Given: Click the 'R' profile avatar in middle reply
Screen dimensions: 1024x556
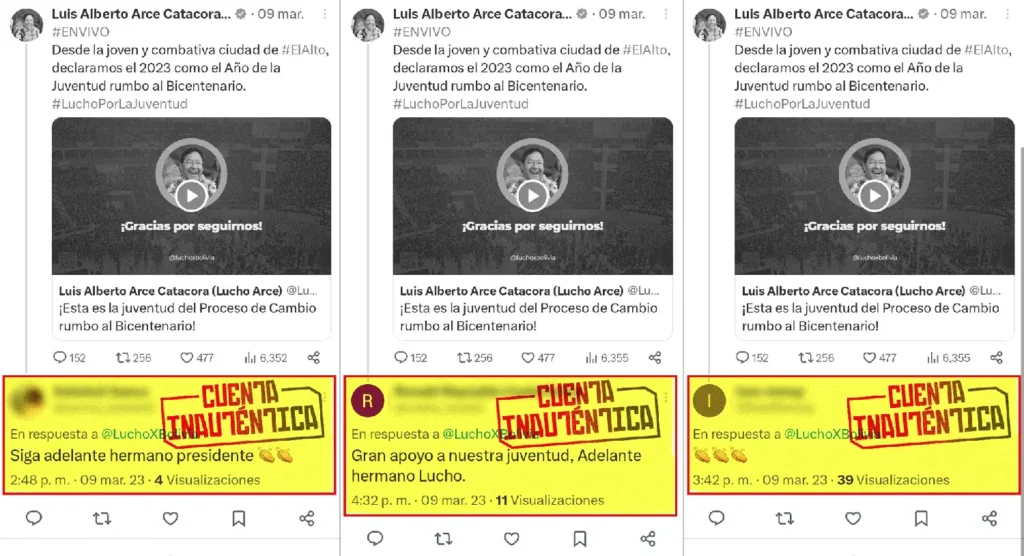Looking at the screenshot, I should [368, 401].
